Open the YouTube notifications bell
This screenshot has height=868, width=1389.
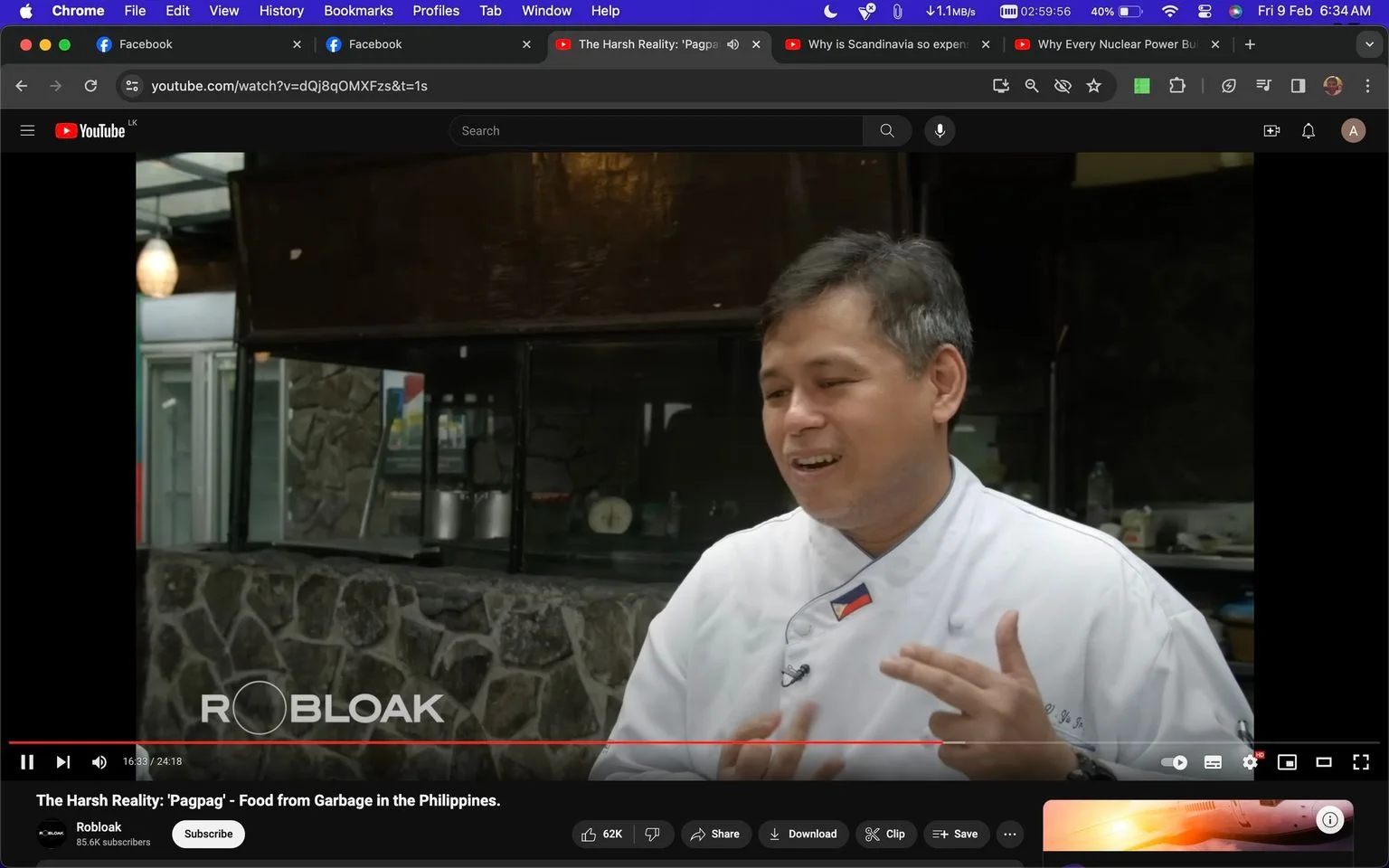[x=1309, y=131]
